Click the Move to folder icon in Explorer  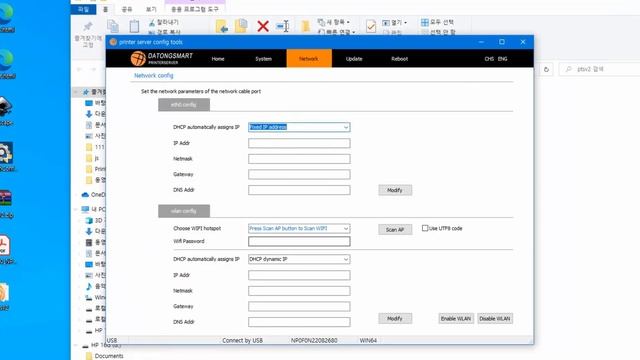tap(222, 27)
